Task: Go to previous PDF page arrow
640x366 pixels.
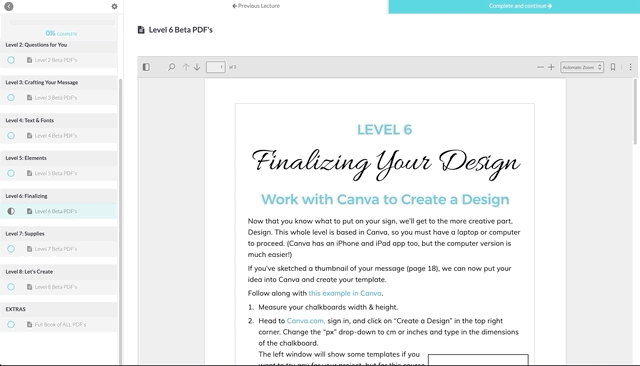Action: click(186, 67)
